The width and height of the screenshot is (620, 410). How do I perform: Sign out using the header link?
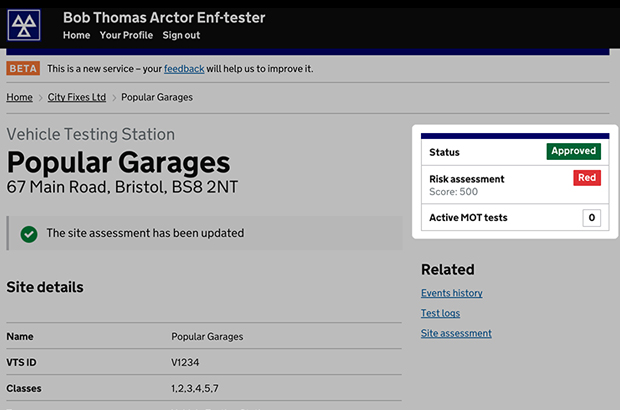181,35
